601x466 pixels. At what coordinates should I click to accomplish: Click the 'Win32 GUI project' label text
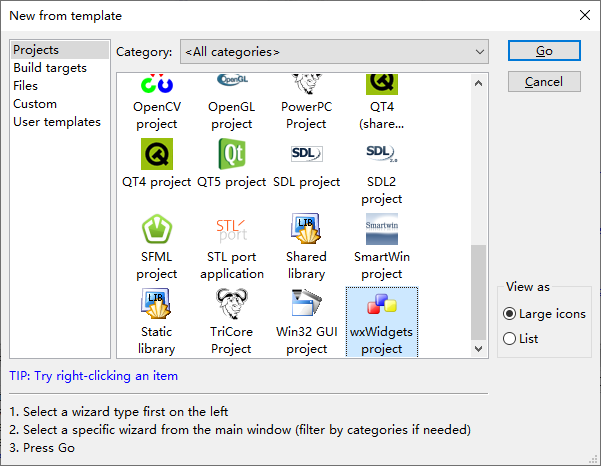coord(307,340)
